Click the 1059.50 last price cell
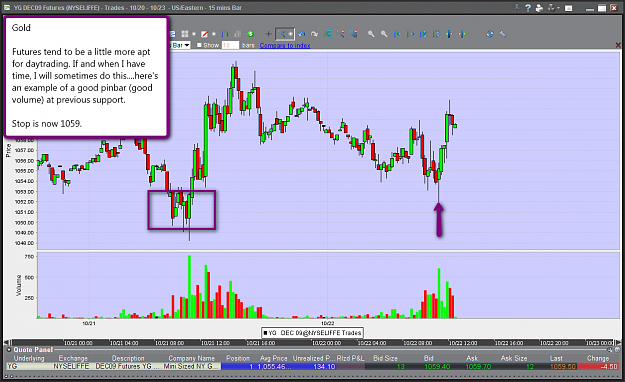This screenshot has width=625, height=382. 556,366
